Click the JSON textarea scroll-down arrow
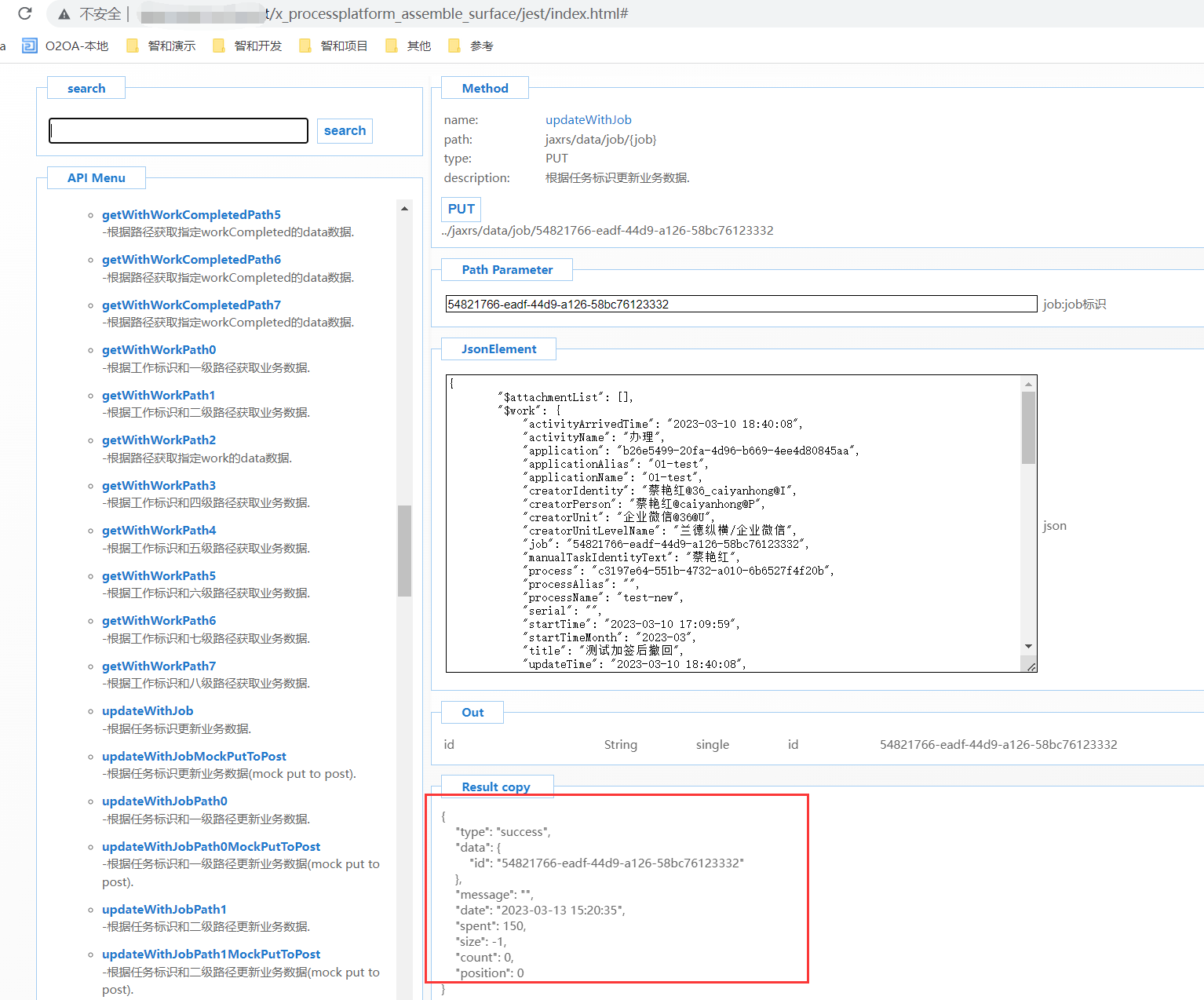The width and height of the screenshot is (1204, 1000). 1028,647
